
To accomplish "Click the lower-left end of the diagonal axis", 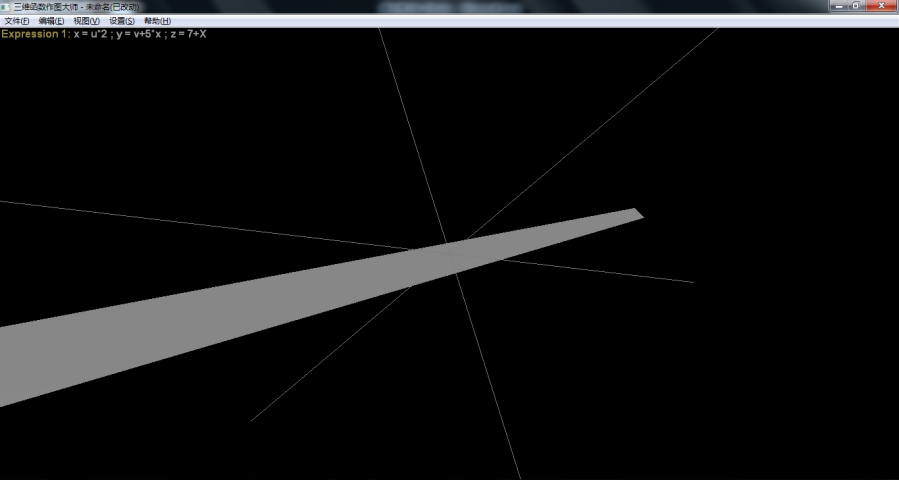I will click(x=252, y=419).
